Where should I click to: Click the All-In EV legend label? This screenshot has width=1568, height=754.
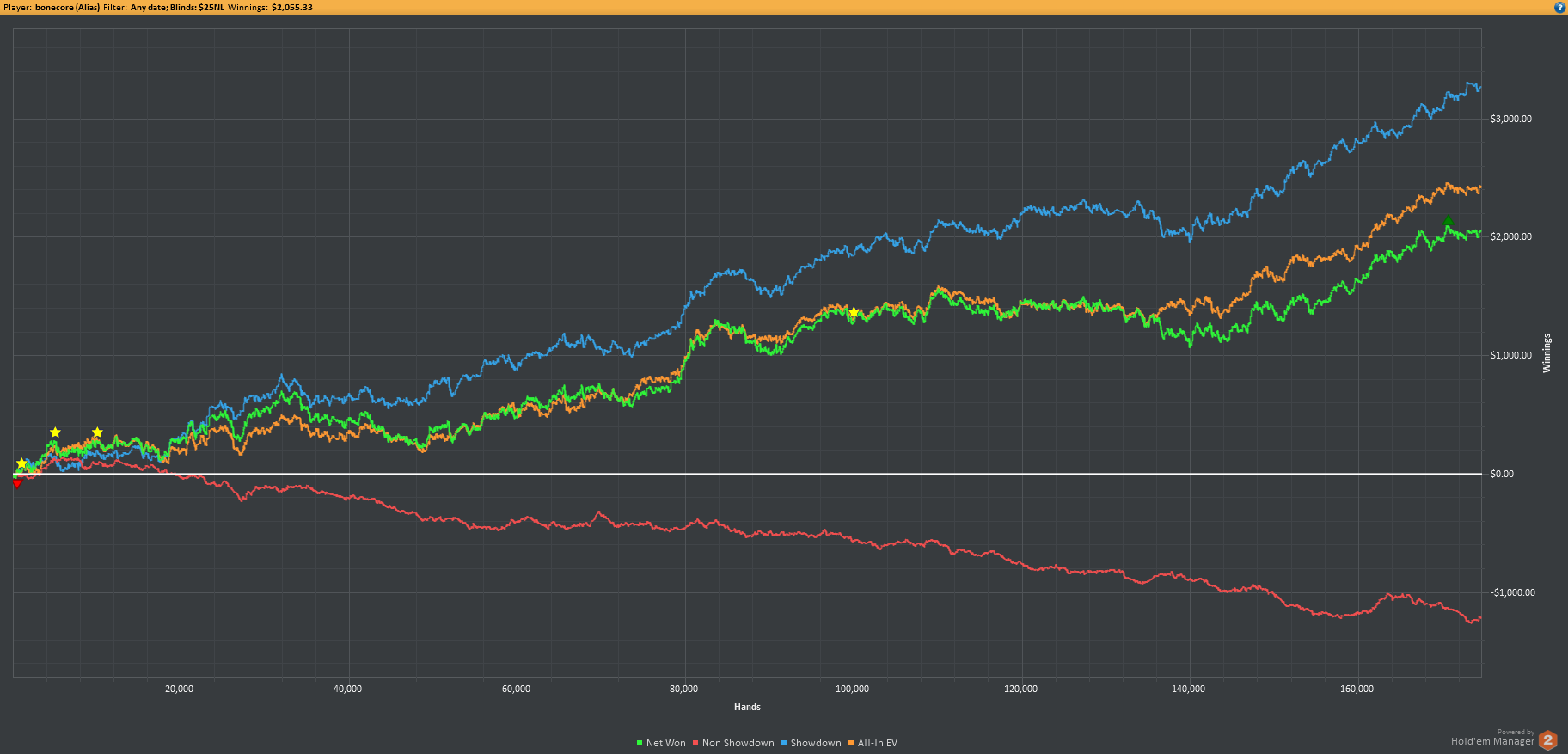point(878,743)
